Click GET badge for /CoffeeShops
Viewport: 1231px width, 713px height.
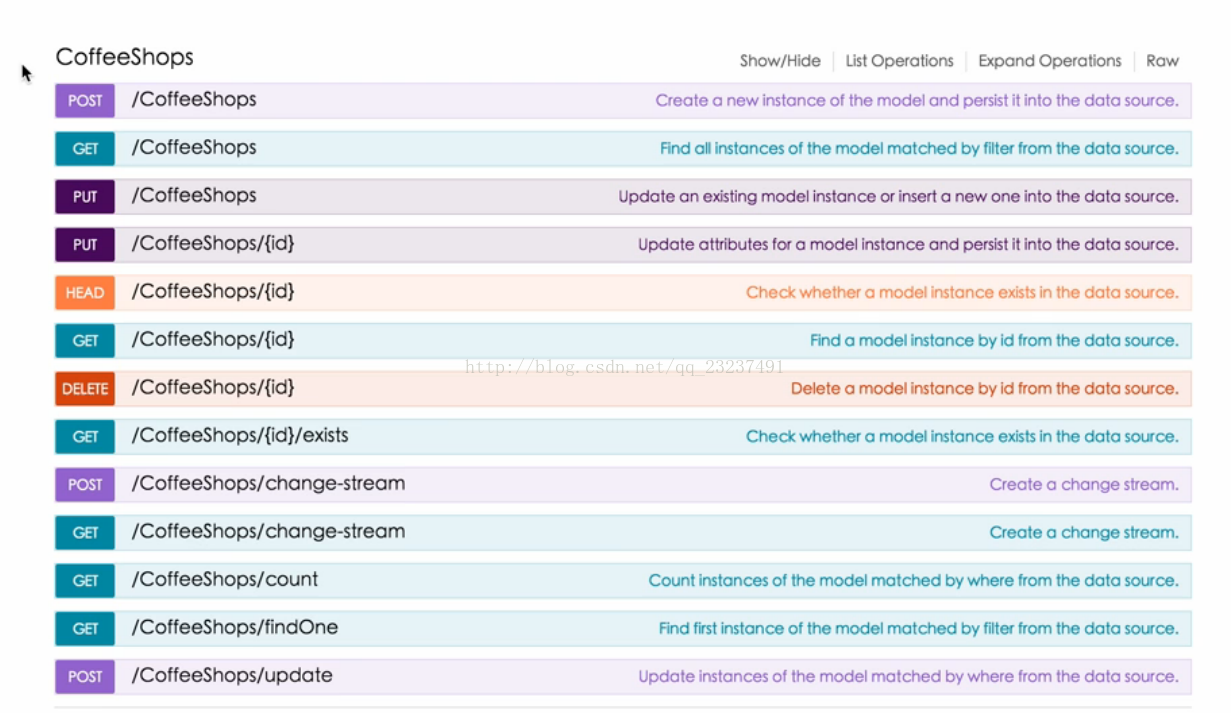click(x=85, y=148)
